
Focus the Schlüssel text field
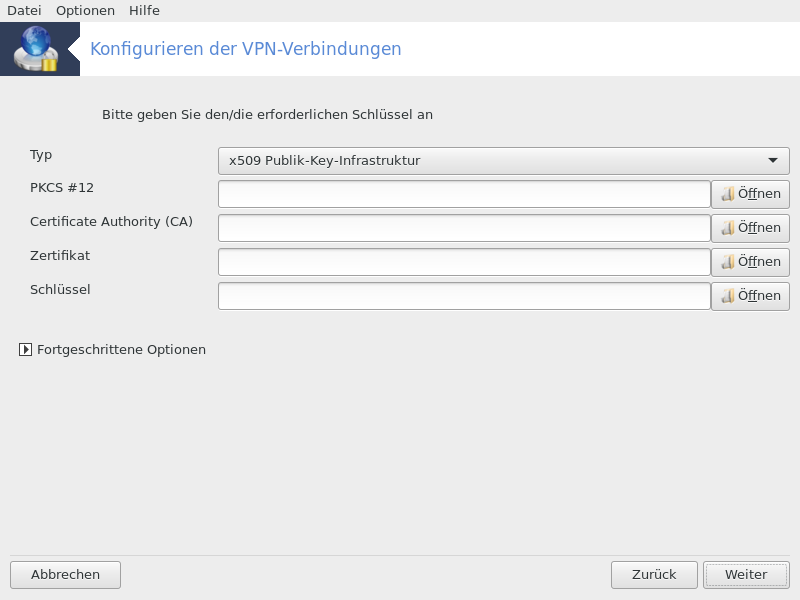(464, 296)
